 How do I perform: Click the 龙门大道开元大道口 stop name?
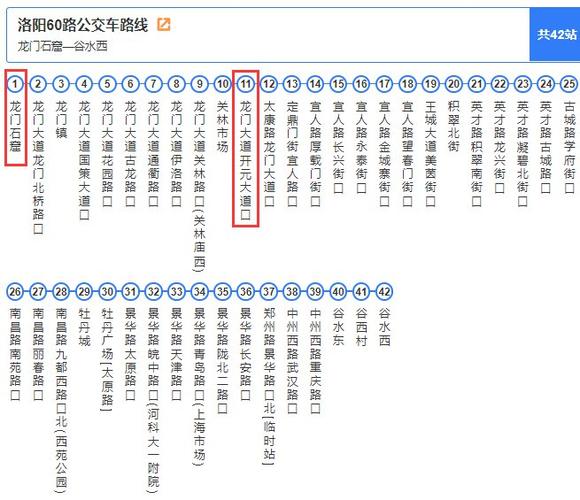[x=246, y=160]
